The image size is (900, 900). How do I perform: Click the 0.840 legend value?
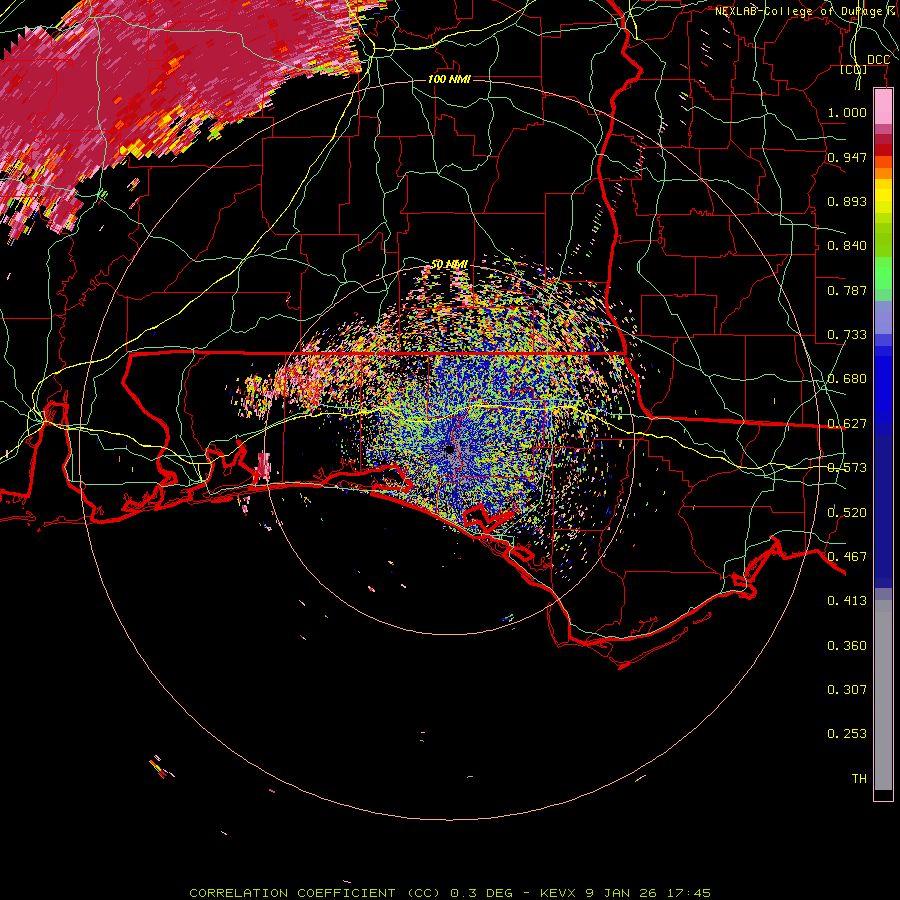click(x=847, y=246)
